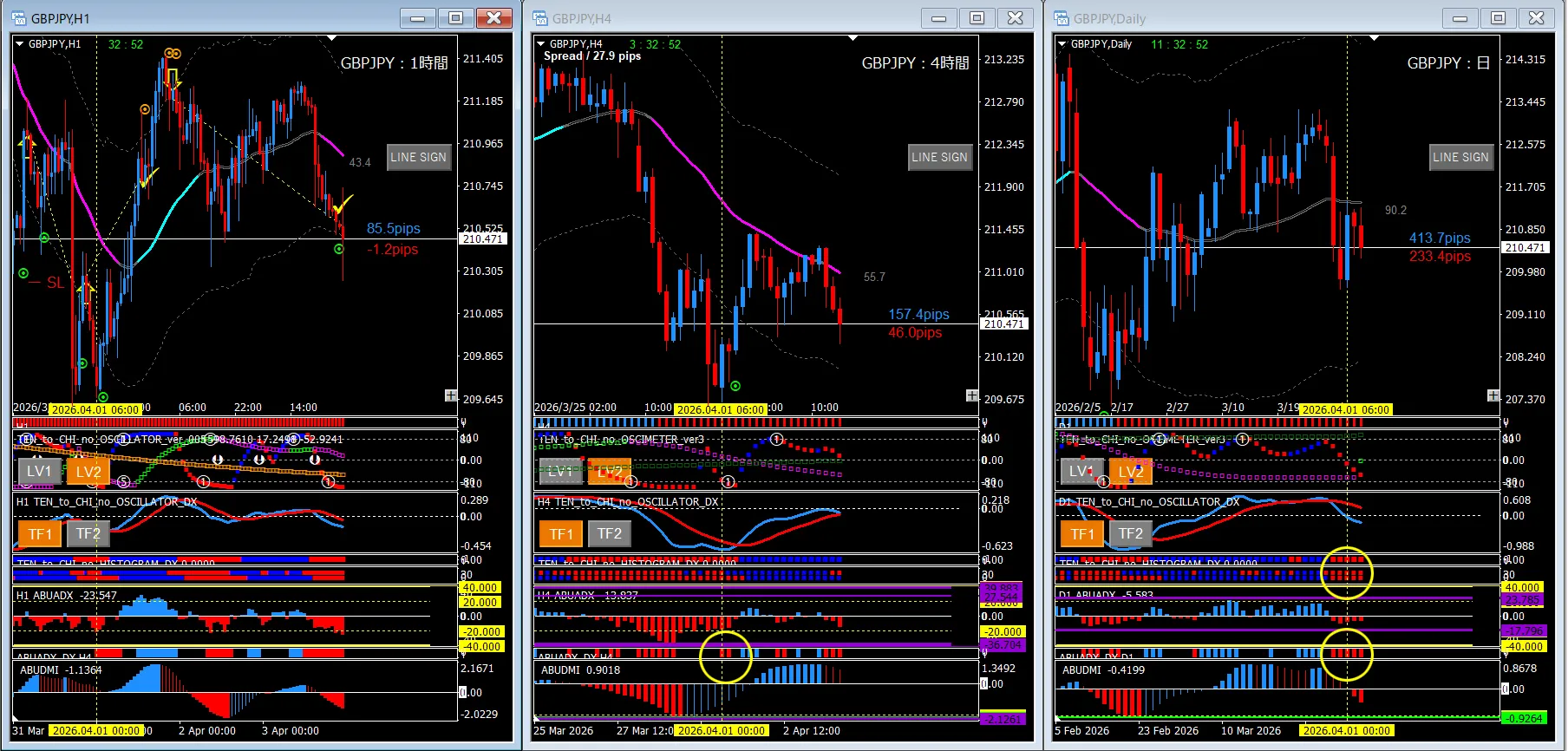Toggle the TF1 button on Daily chart
This screenshot has width=1568, height=751.
(x=1081, y=533)
